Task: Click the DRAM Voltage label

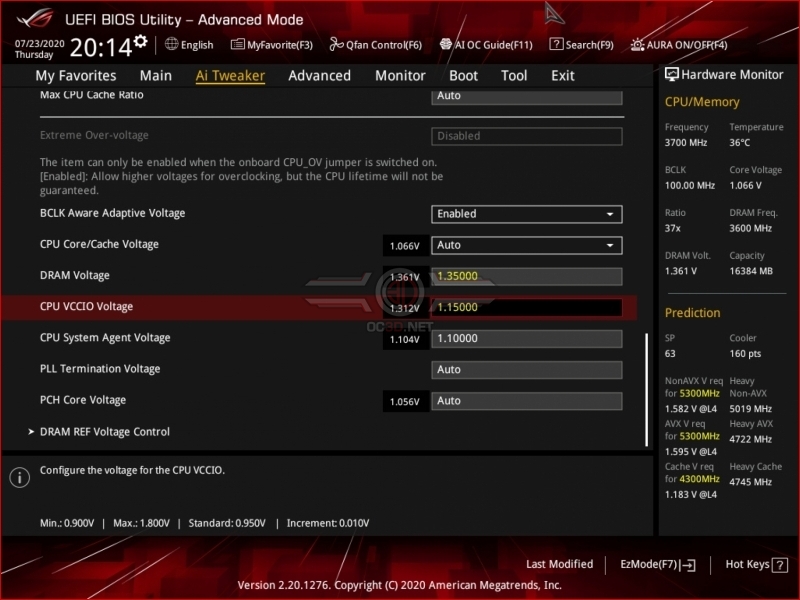Action: coord(74,276)
